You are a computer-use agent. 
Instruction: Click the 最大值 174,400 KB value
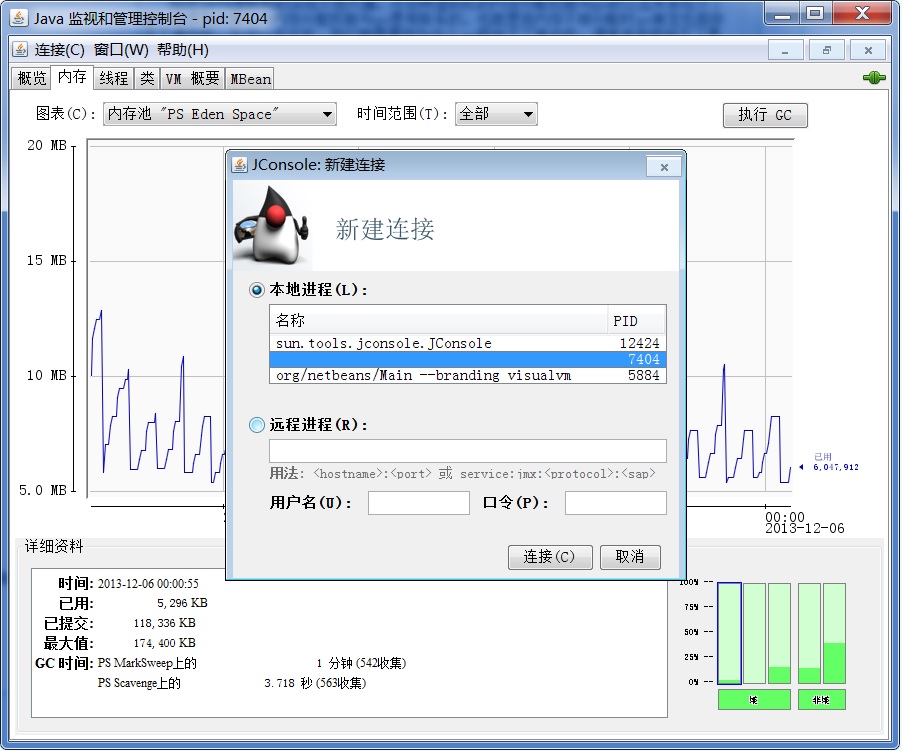tap(165, 643)
